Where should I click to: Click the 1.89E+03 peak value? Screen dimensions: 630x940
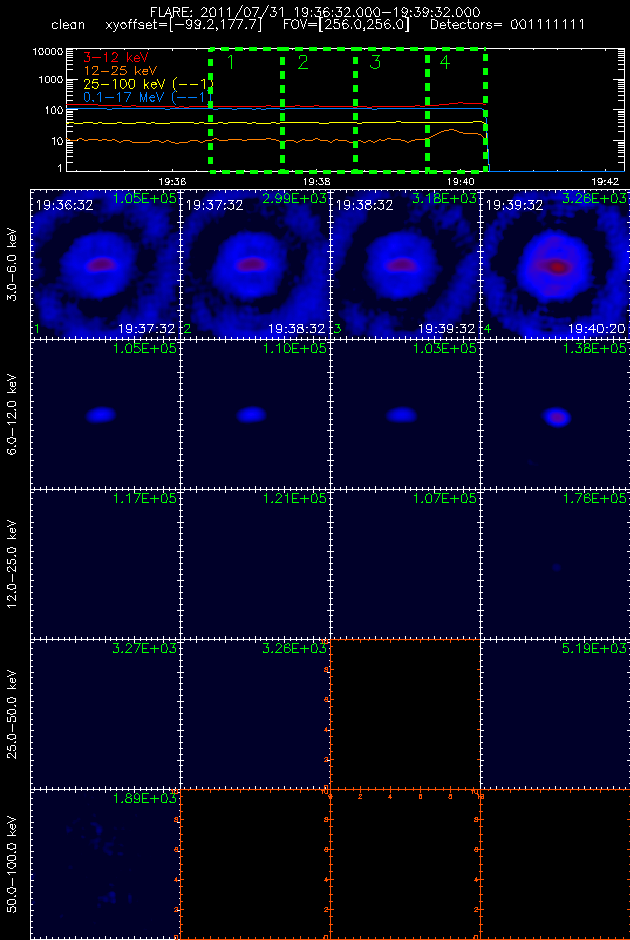click(x=145, y=798)
